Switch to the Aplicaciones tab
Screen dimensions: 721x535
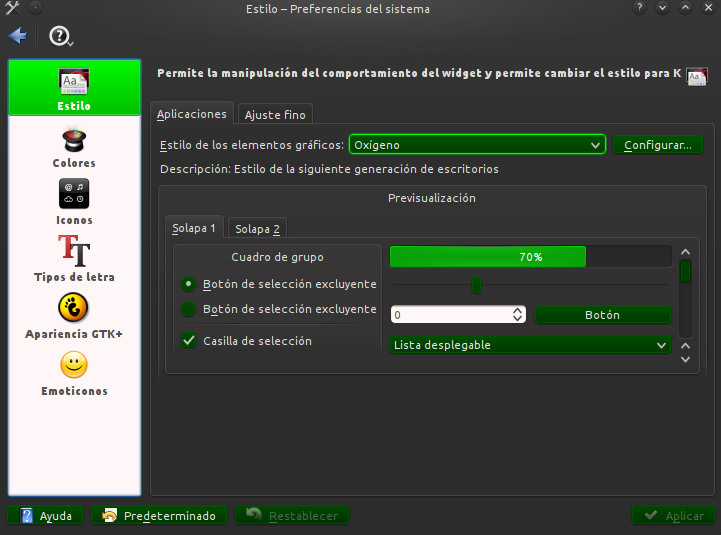tap(192, 114)
